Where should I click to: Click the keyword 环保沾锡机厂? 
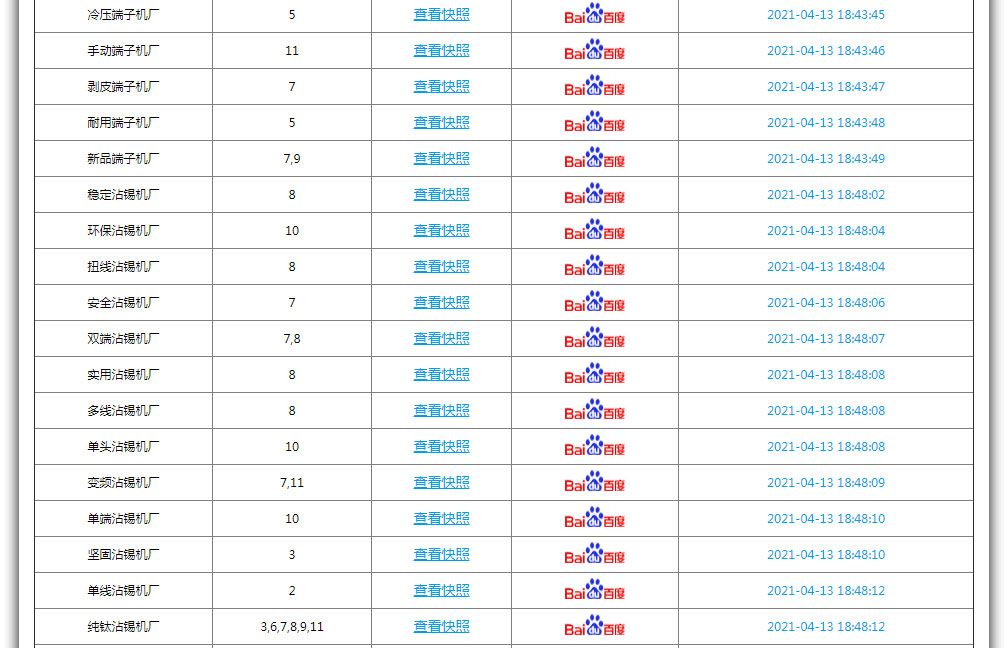(x=123, y=230)
